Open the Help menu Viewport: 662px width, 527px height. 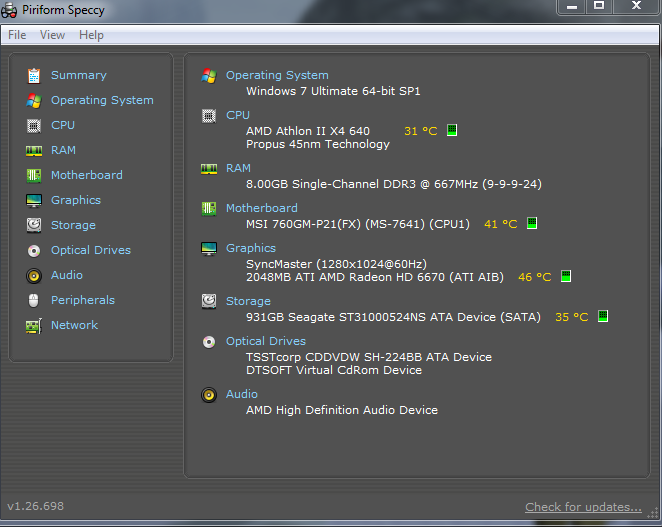[x=91, y=35]
